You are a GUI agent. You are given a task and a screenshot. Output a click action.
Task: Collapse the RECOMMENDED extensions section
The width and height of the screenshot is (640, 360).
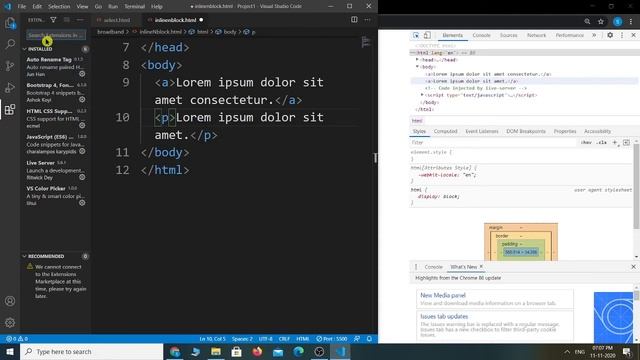[x=24, y=256]
